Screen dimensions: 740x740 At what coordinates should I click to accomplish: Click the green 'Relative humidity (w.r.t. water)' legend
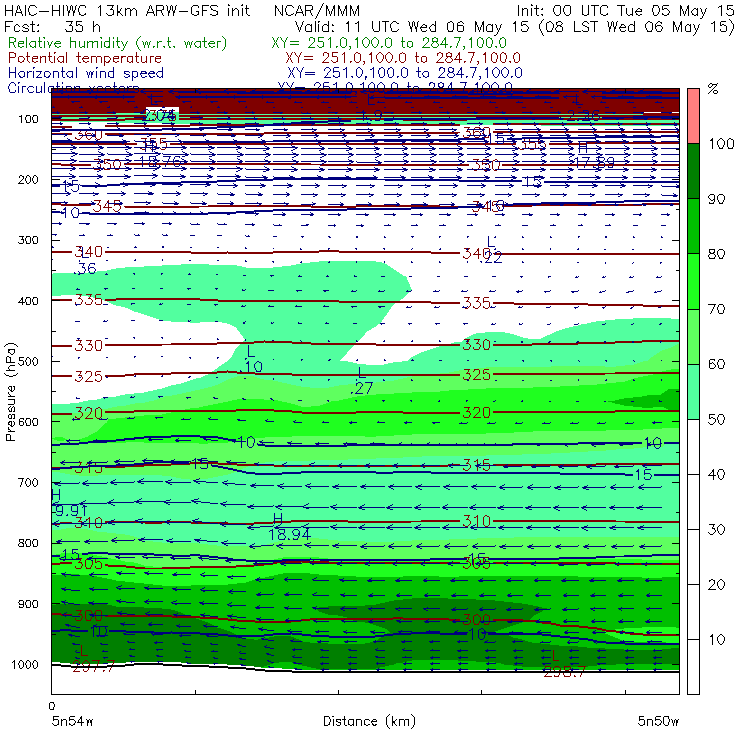tap(118, 43)
